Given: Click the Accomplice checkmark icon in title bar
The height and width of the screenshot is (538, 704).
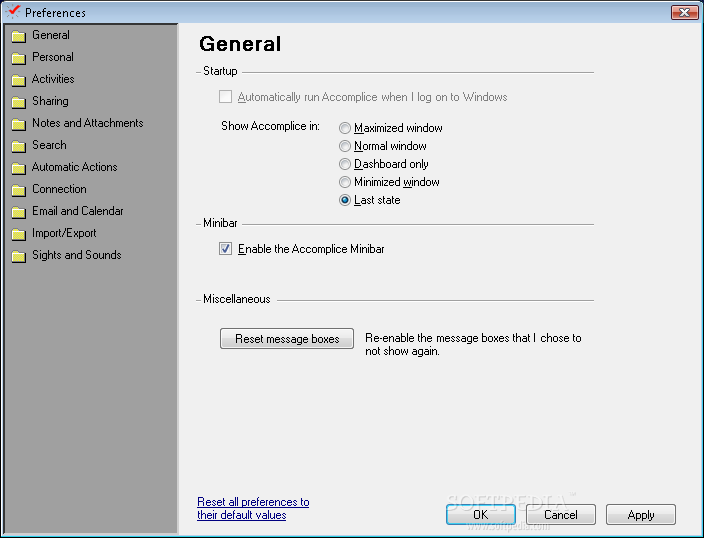Looking at the screenshot, I should pyautogui.click(x=13, y=12).
